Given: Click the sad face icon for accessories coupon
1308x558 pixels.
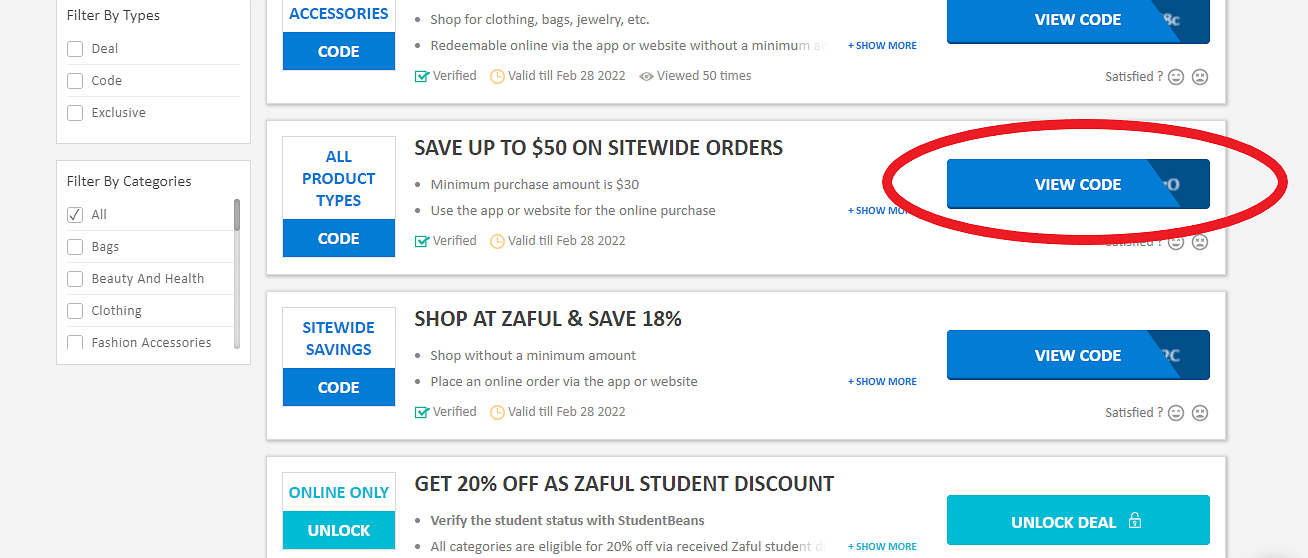Looking at the screenshot, I should point(1200,77).
